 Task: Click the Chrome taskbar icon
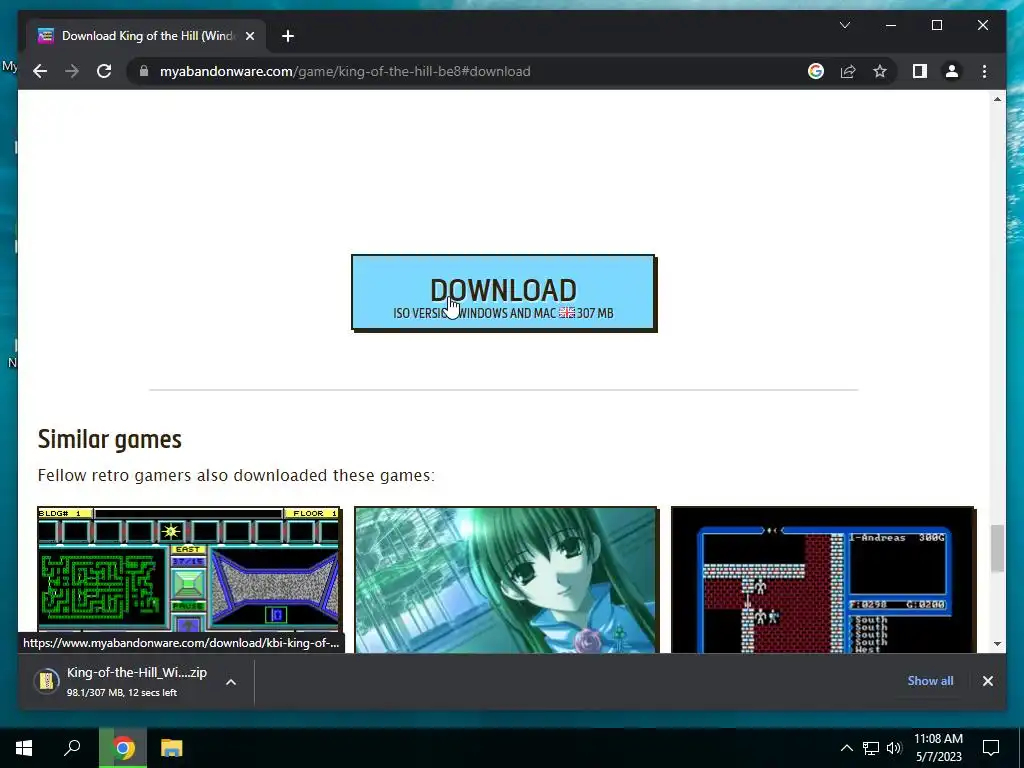click(123, 748)
